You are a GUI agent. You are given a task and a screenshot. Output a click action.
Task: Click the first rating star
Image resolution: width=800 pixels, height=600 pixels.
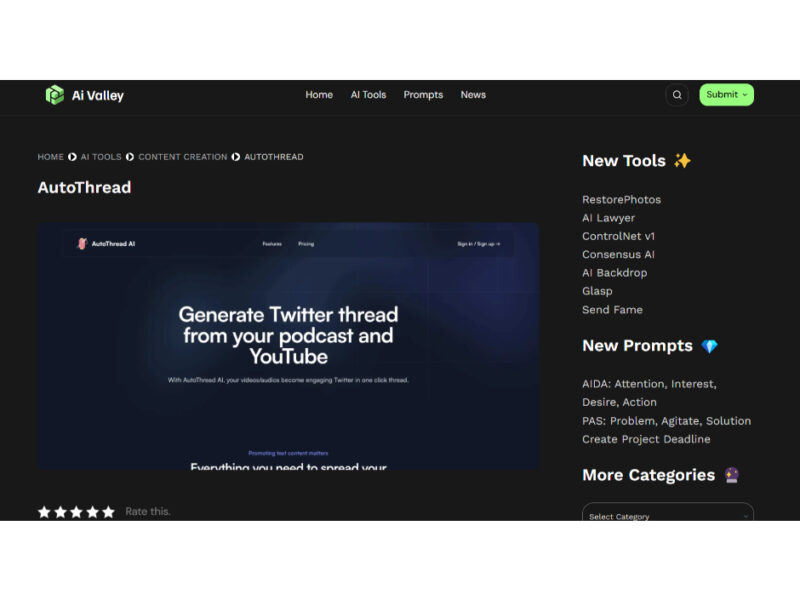coord(44,512)
